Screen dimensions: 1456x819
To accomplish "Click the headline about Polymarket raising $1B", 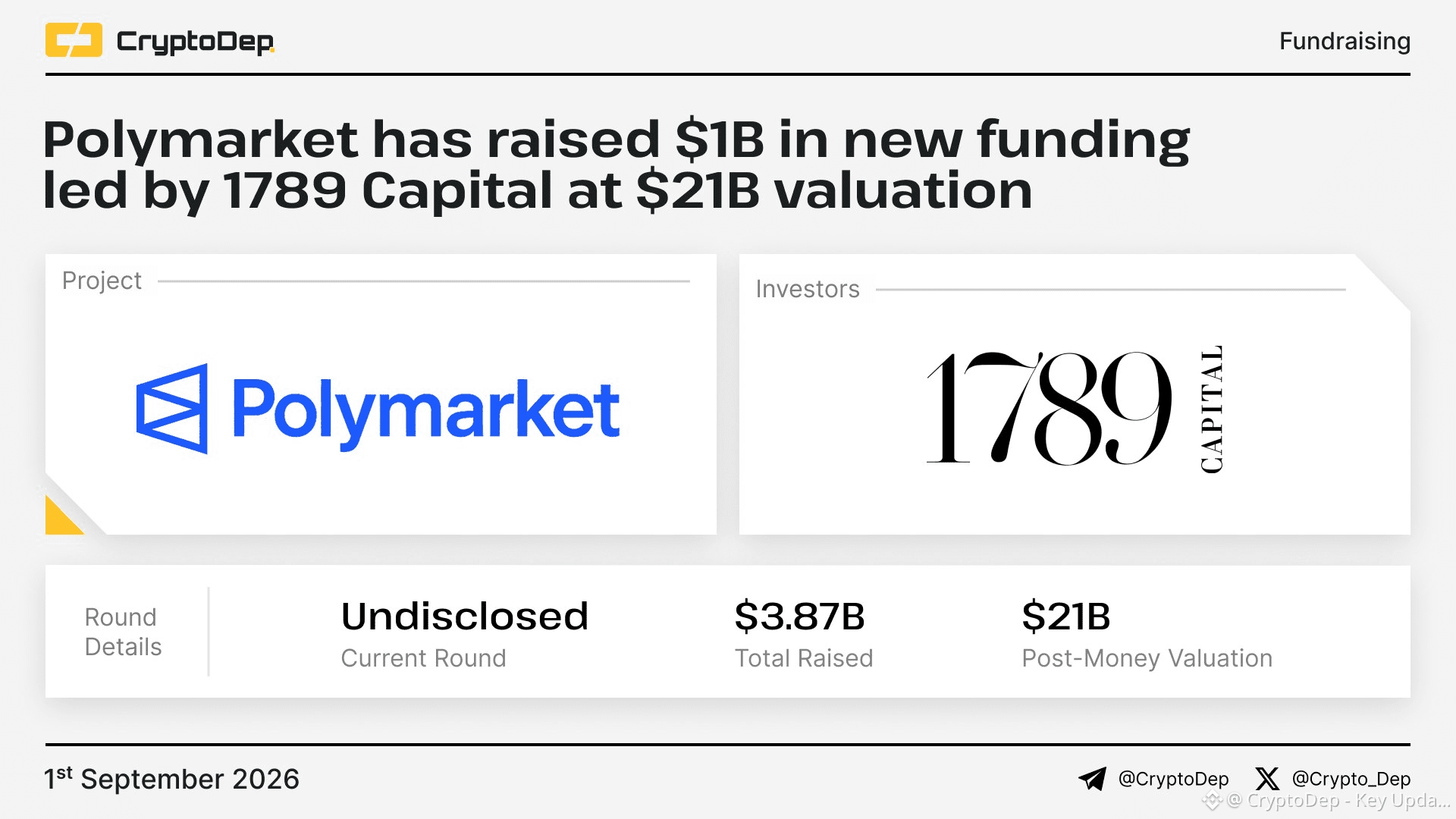I will pos(617,165).
